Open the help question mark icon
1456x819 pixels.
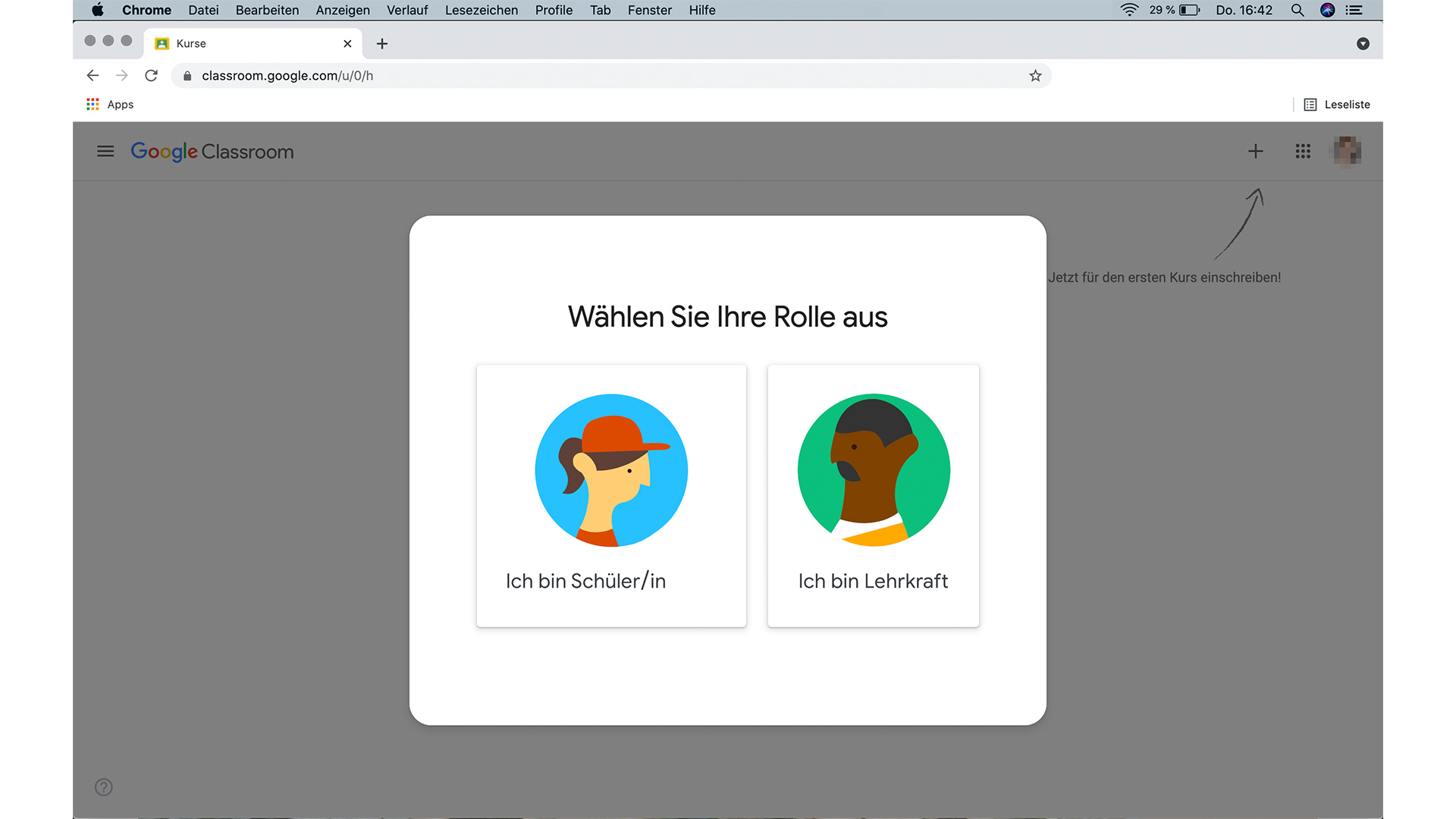pyautogui.click(x=103, y=787)
